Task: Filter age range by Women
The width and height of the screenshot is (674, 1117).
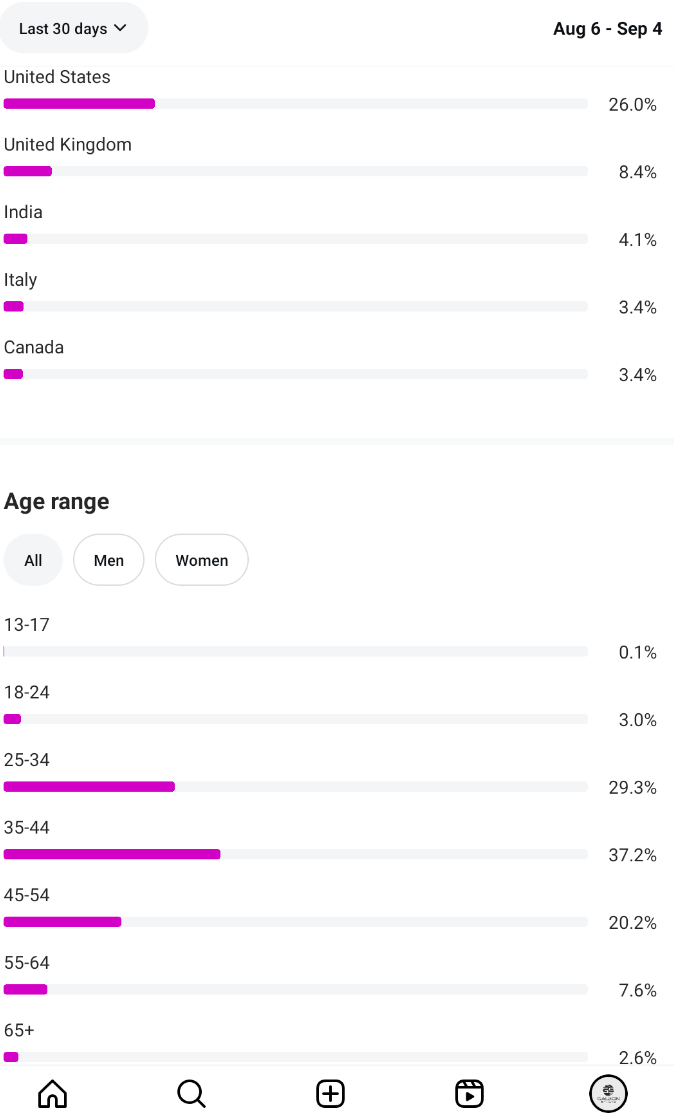Action: 202,560
